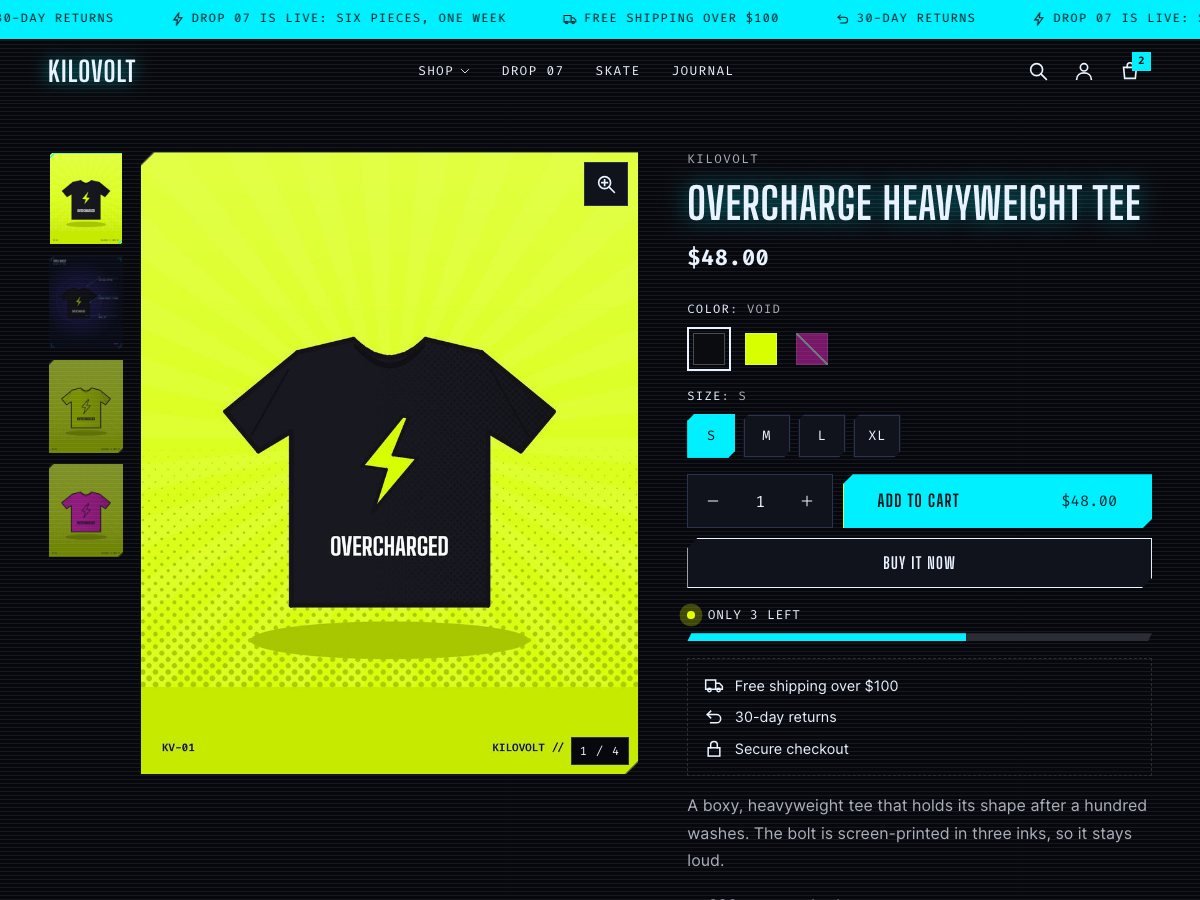The height and width of the screenshot is (900, 1200).
Task: Click the 'KV-01' label on product image
Action: pyautogui.click(x=178, y=748)
